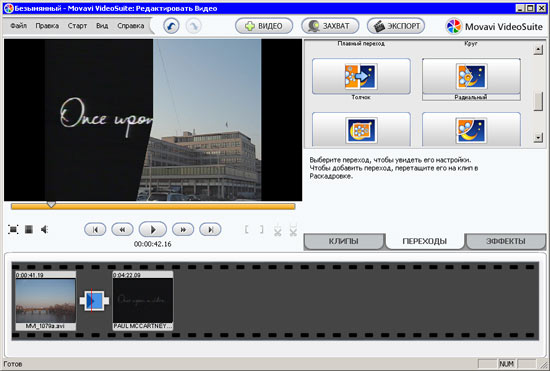
Task: Set the right bracket end marker
Action: click(x=262, y=230)
